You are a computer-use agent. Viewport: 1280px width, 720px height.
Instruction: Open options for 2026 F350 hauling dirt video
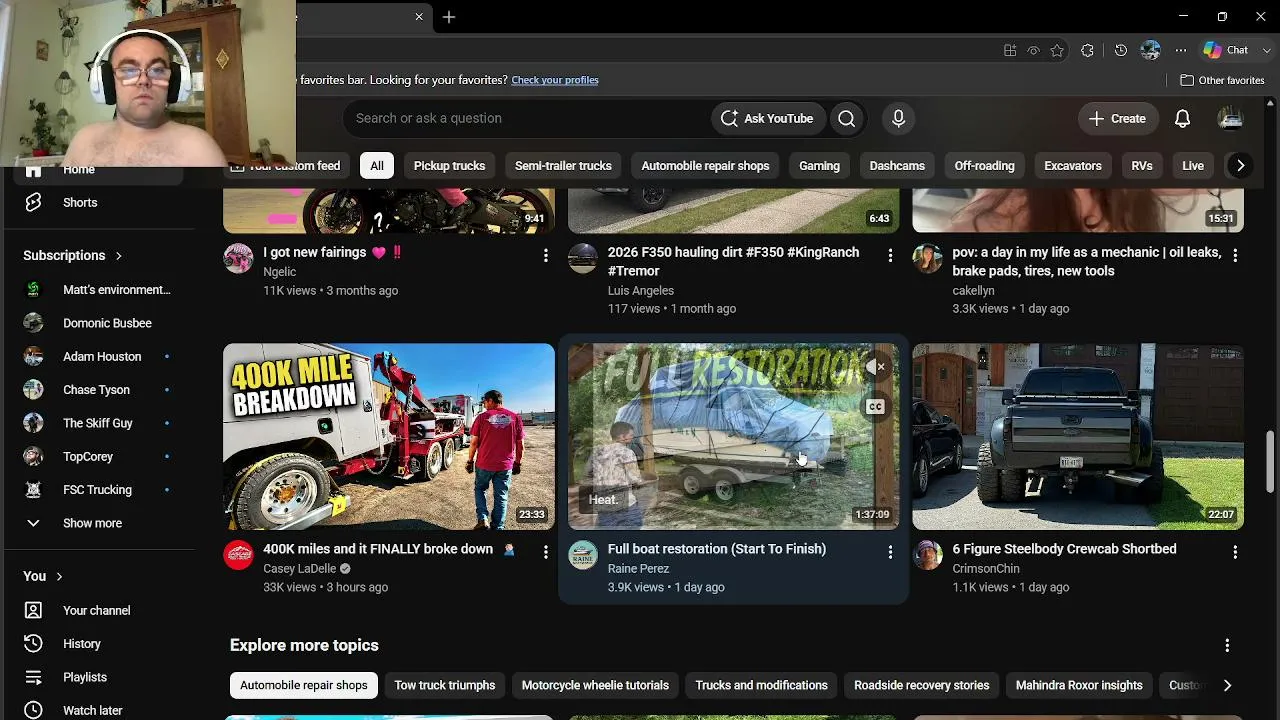point(890,256)
